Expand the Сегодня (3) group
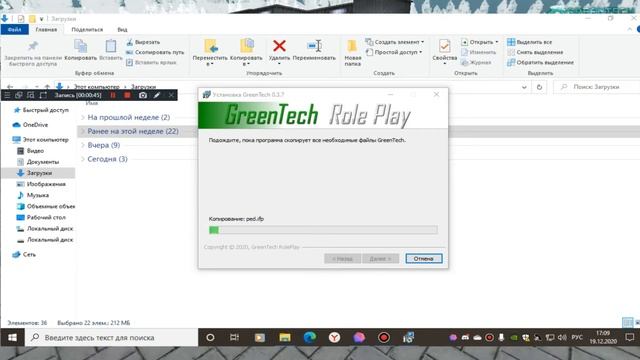640x360 pixels. tap(83, 159)
